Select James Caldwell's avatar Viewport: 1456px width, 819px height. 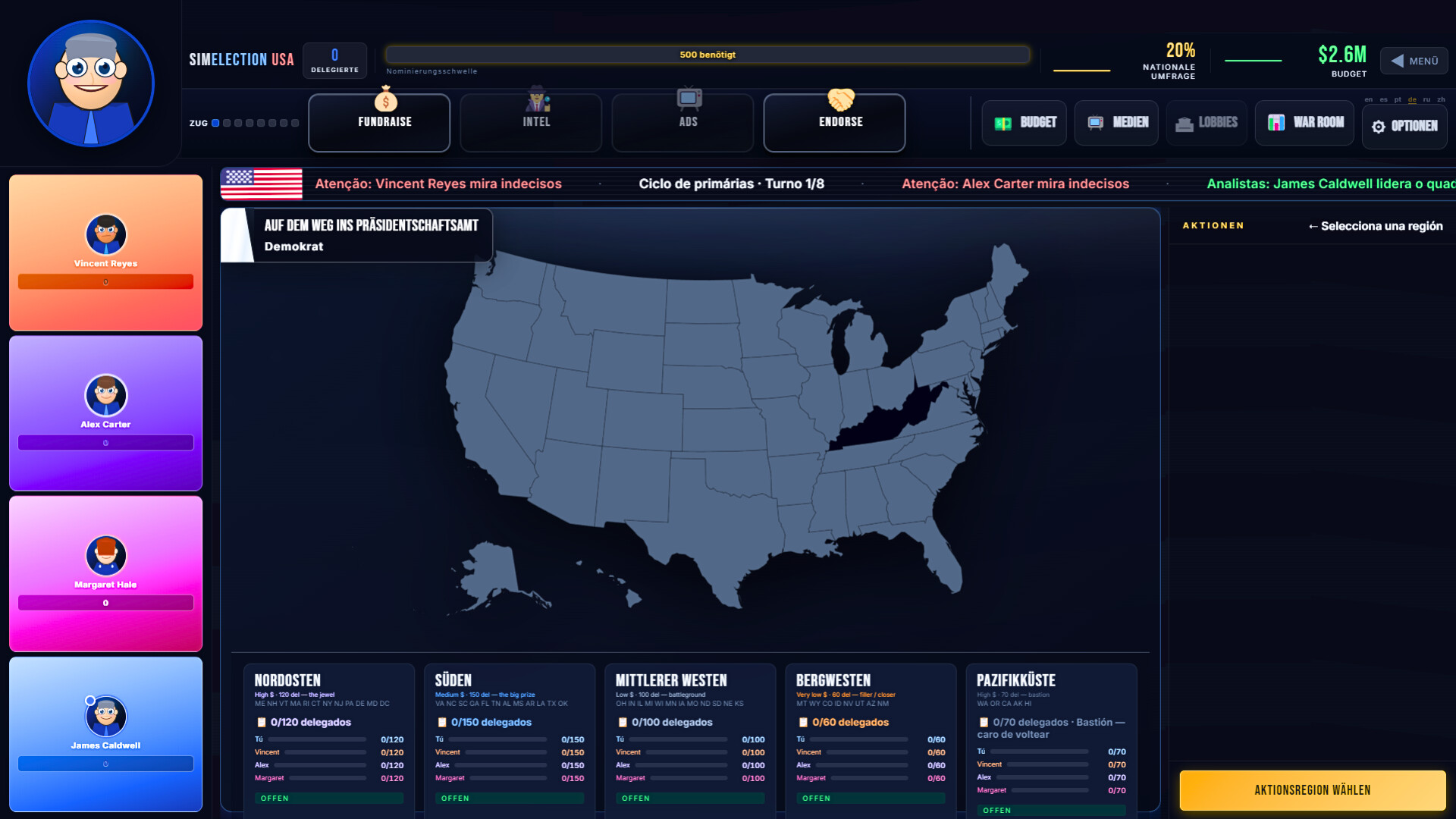pos(106,716)
